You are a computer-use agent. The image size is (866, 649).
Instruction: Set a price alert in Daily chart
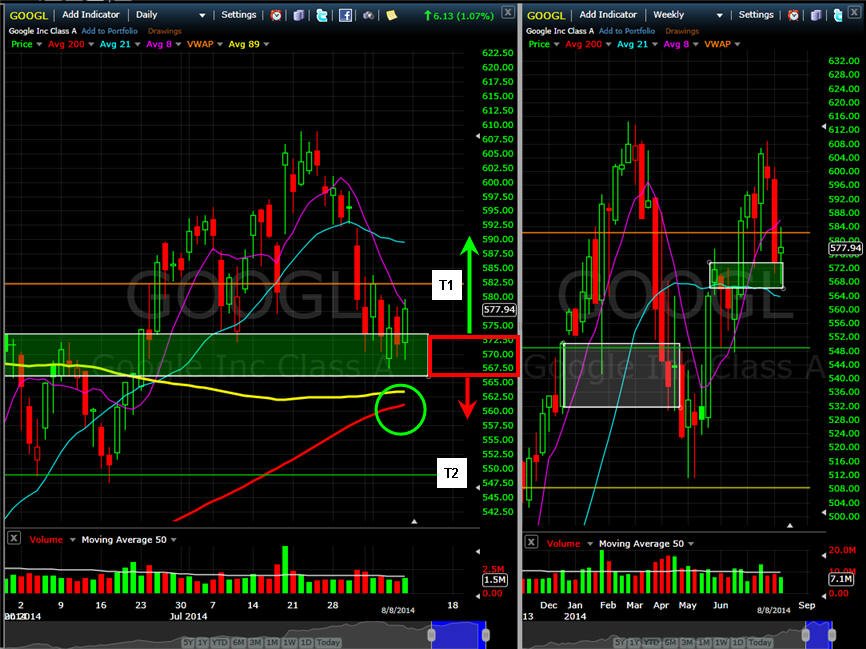tap(276, 15)
